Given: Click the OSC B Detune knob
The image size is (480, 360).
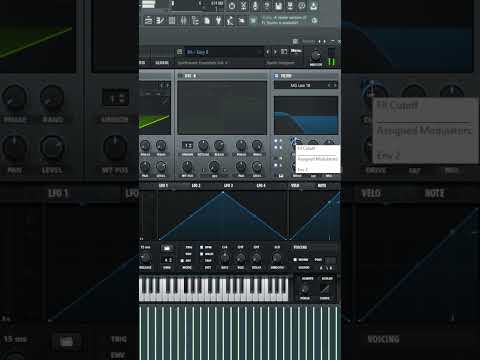Looking at the screenshot, I should point(203,146).
